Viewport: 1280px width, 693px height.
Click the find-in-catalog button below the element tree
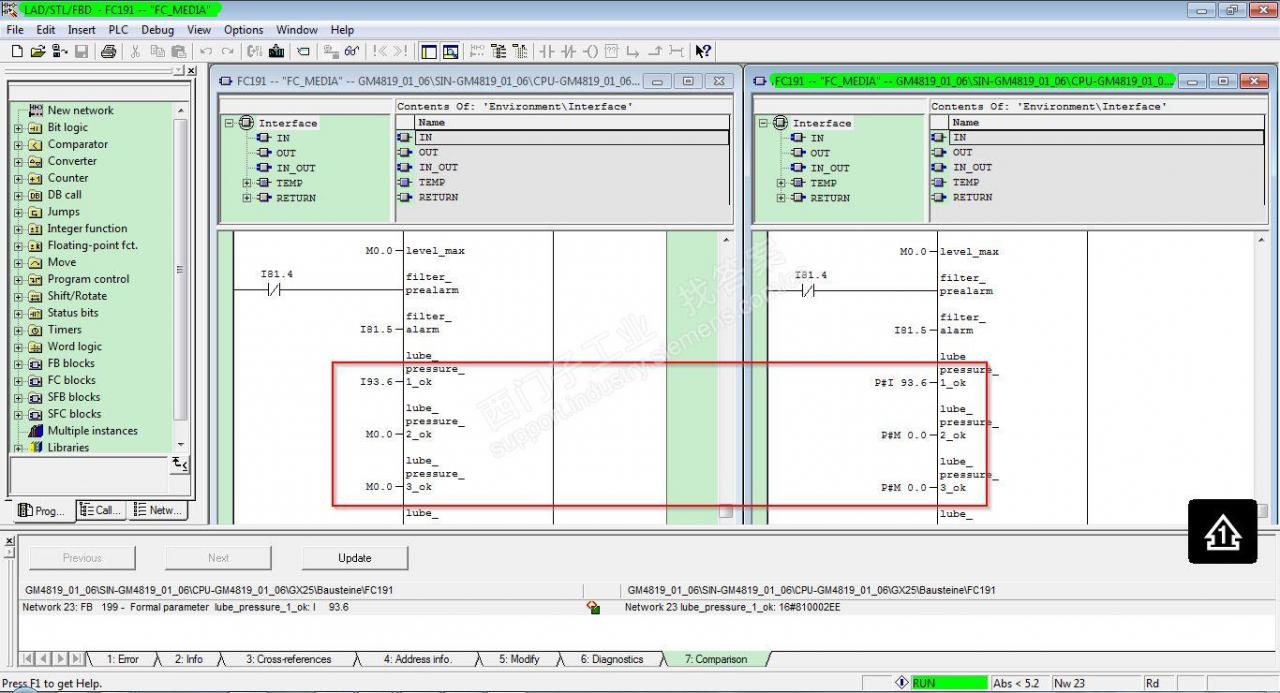180,464
